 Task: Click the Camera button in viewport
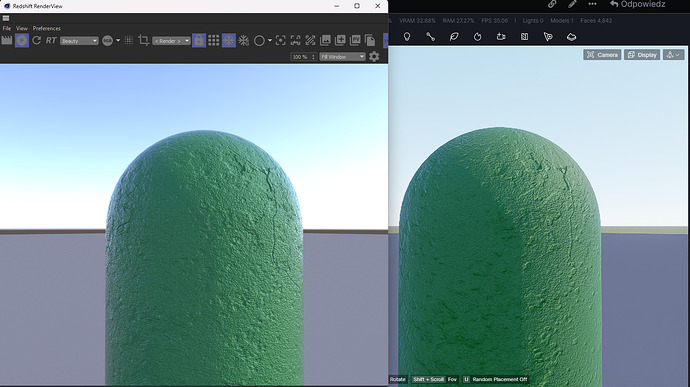(602, 55)
